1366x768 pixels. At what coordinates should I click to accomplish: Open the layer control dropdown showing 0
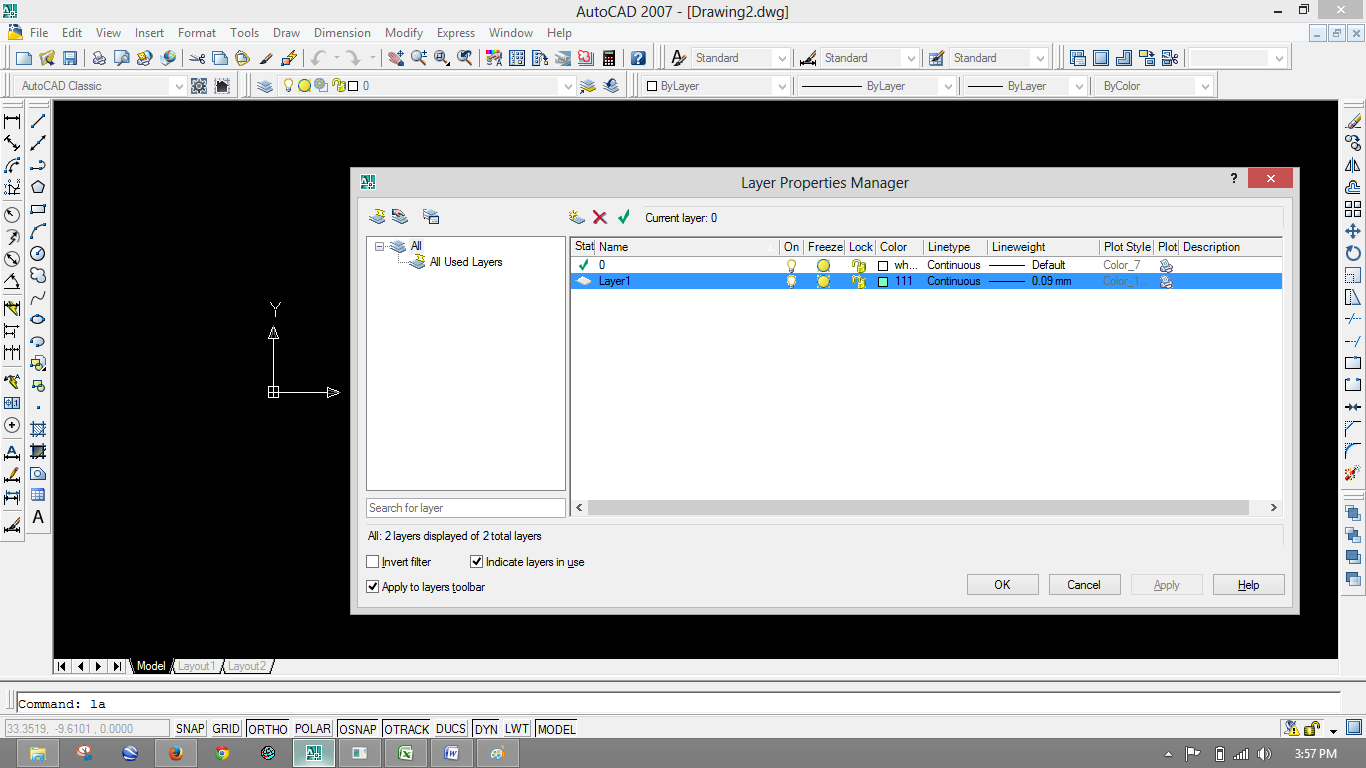pyautogui.click(x=568, y=86)
